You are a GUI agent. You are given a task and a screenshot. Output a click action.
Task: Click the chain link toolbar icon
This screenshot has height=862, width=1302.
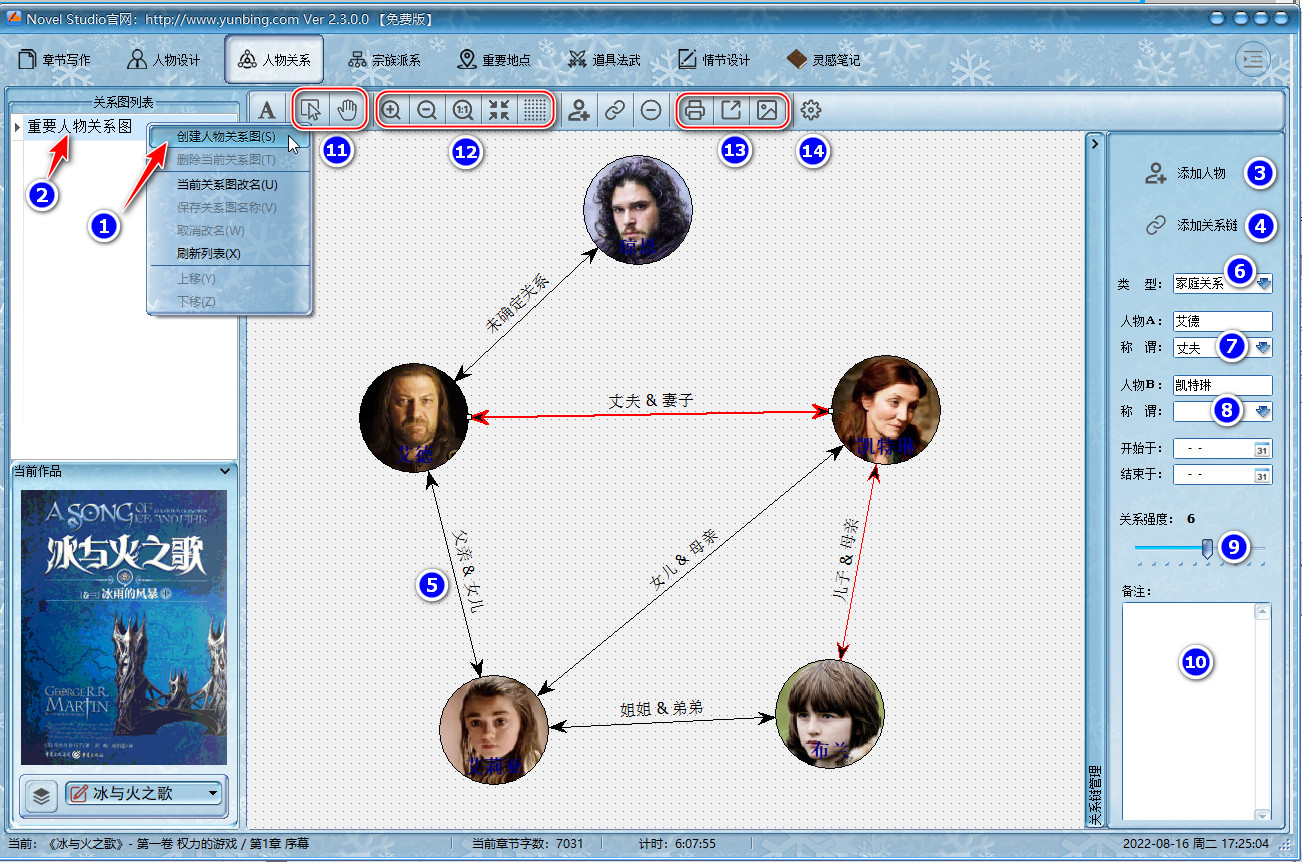(x=614, y=110)
